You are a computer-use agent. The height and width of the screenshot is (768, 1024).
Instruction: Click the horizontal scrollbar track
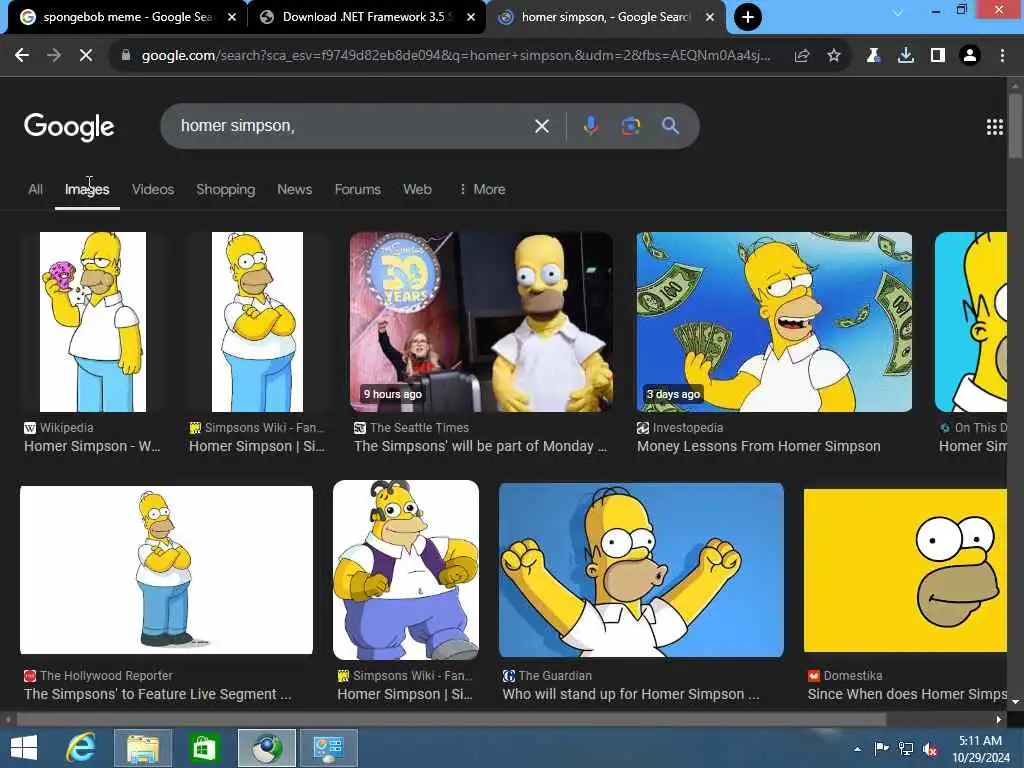pos(503,719)
